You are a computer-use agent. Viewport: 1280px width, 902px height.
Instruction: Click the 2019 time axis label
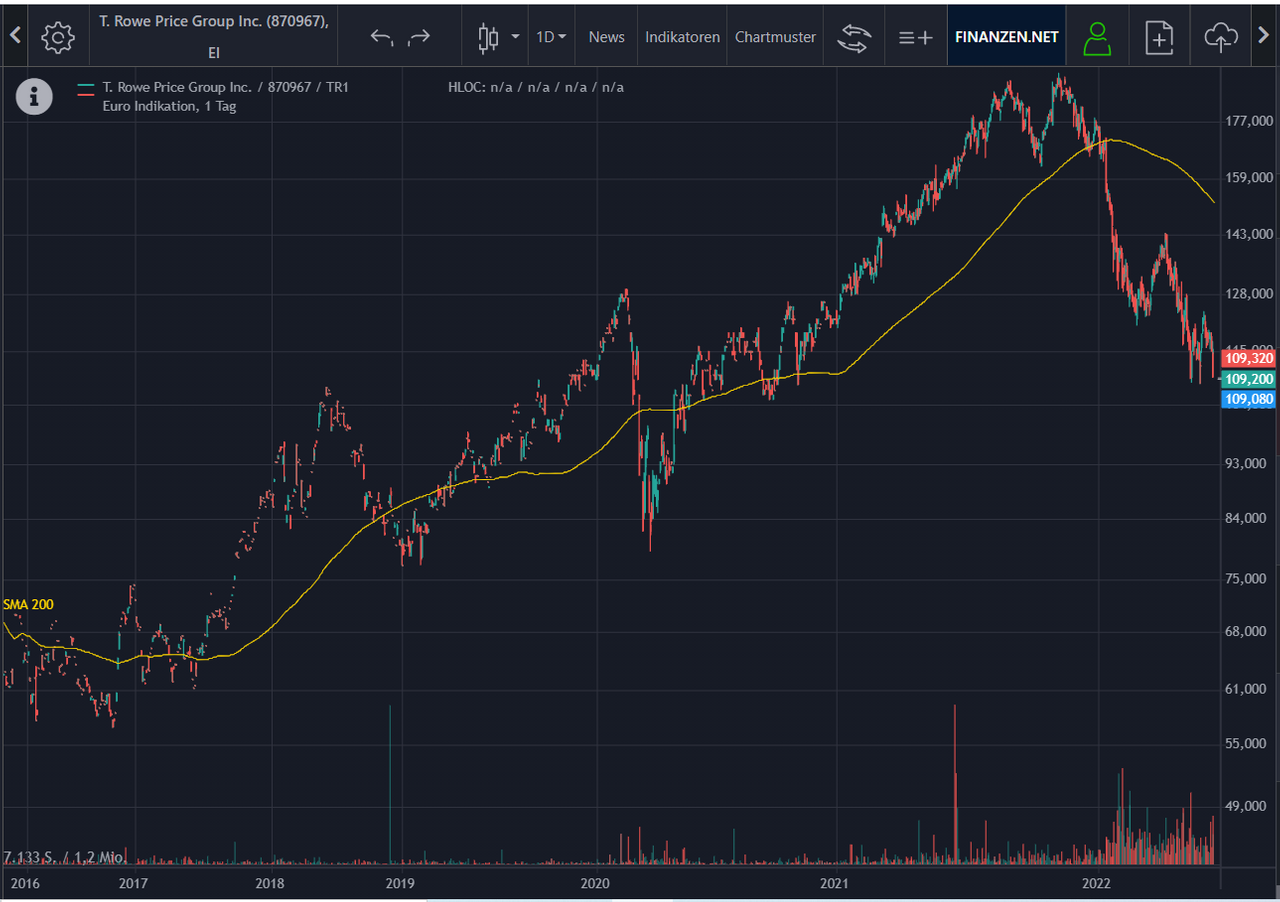click(400, 883)
